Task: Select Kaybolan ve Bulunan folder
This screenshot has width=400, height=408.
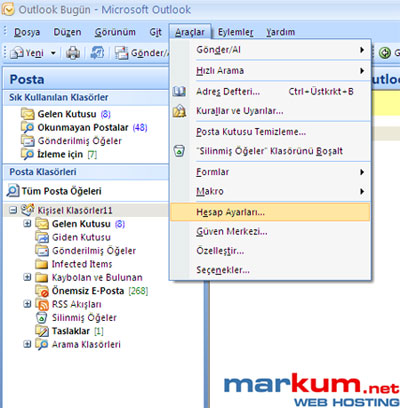Action: [x=97, y=277]
